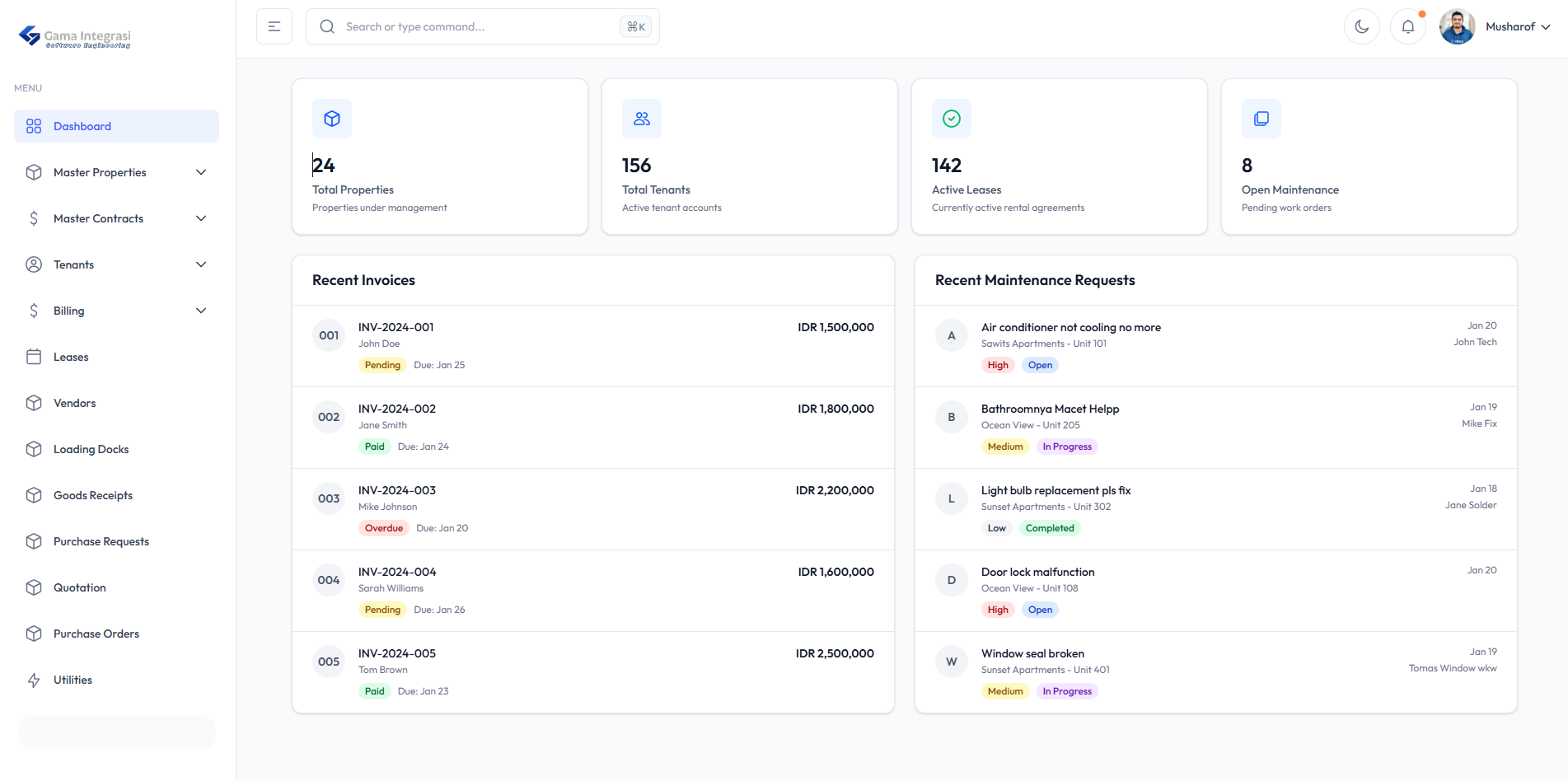The width and height of the screenshot is (1568, 781).
Task: Open invoice INV-2024-001
Action: click(593, 346)
